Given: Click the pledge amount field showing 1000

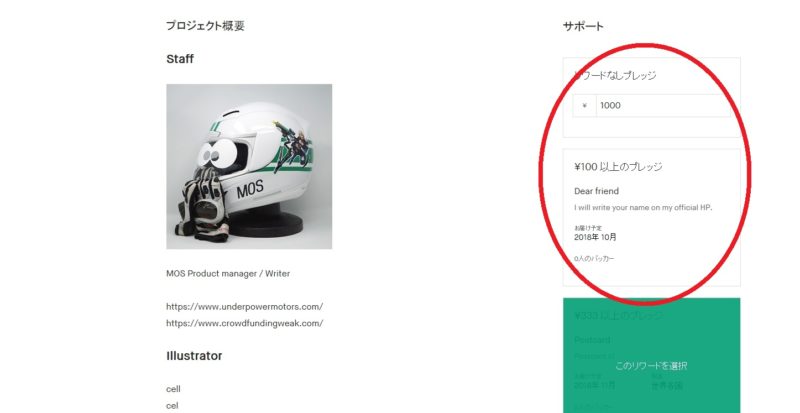Looking at the screenshot, I should [663, 106].
